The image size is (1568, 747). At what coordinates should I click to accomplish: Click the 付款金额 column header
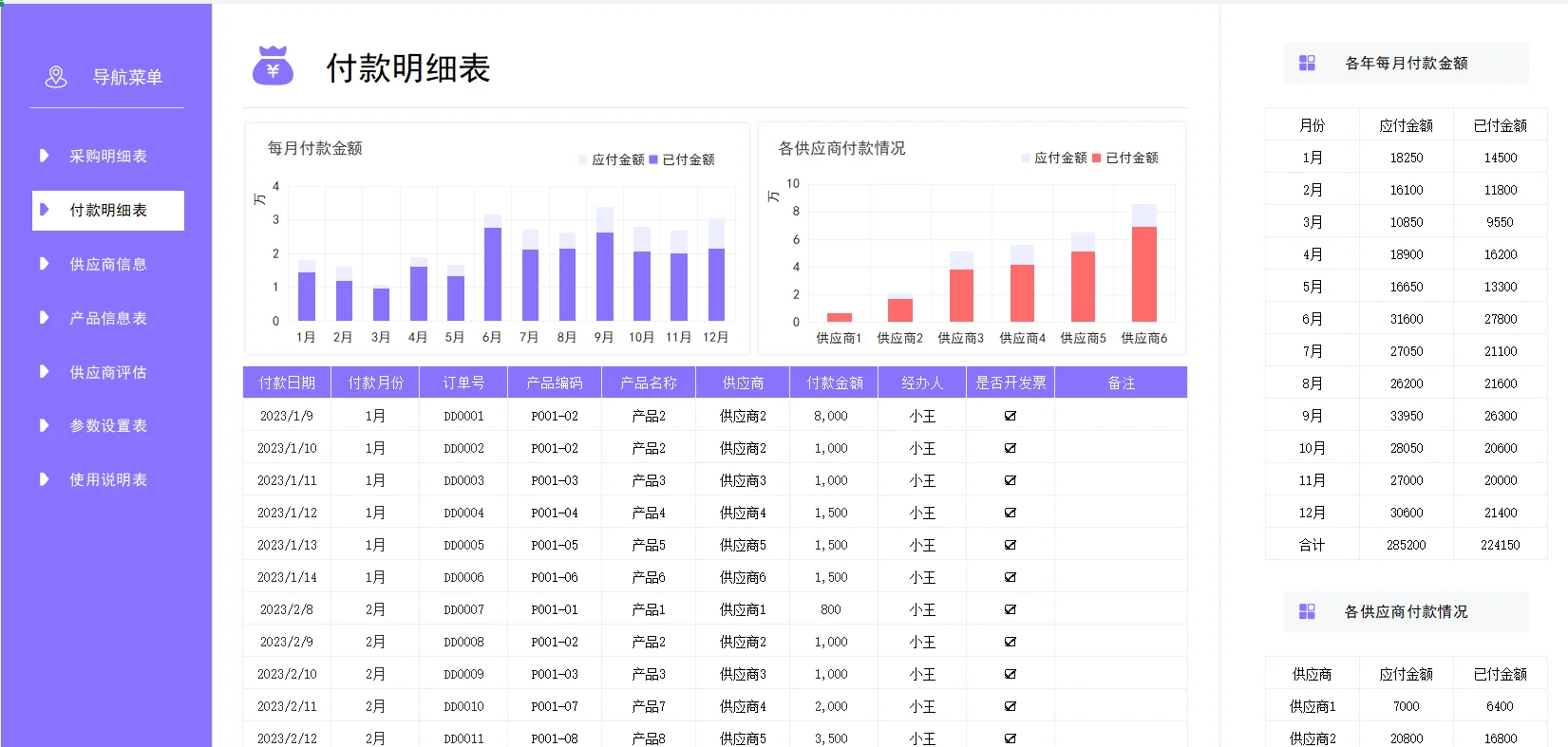[835, 383]
